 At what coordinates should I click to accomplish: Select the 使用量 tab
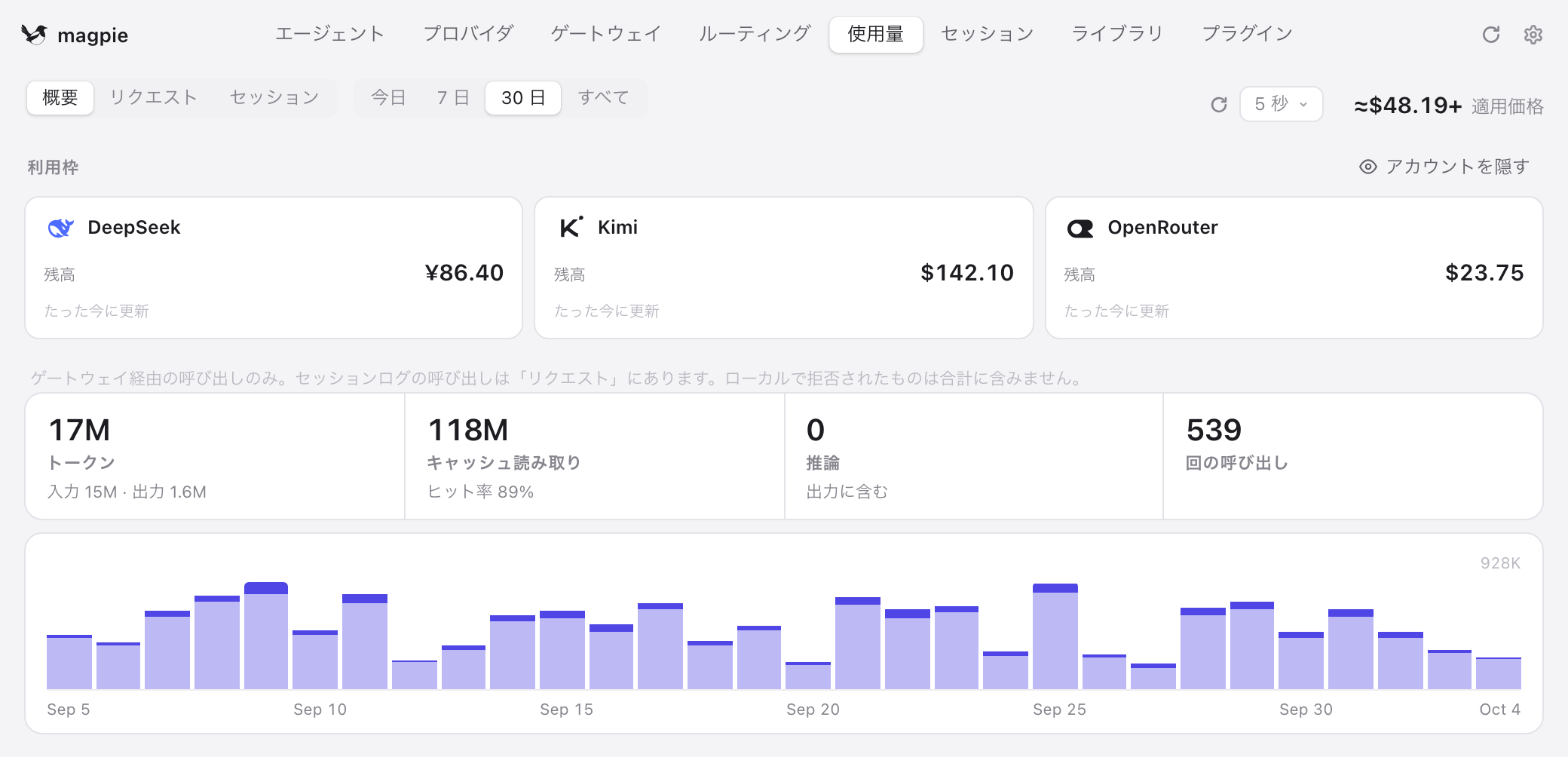876,35
